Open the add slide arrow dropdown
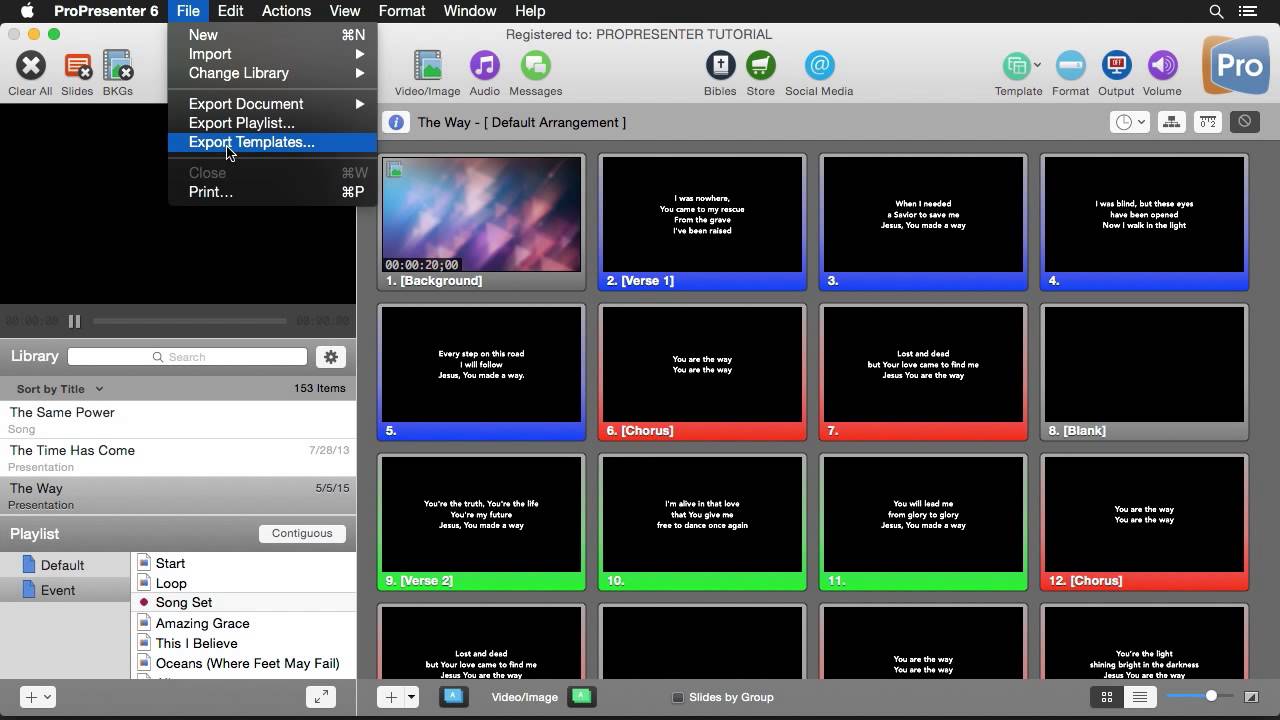Viewport: 1280px width, 720px height. tap(411, 697)
